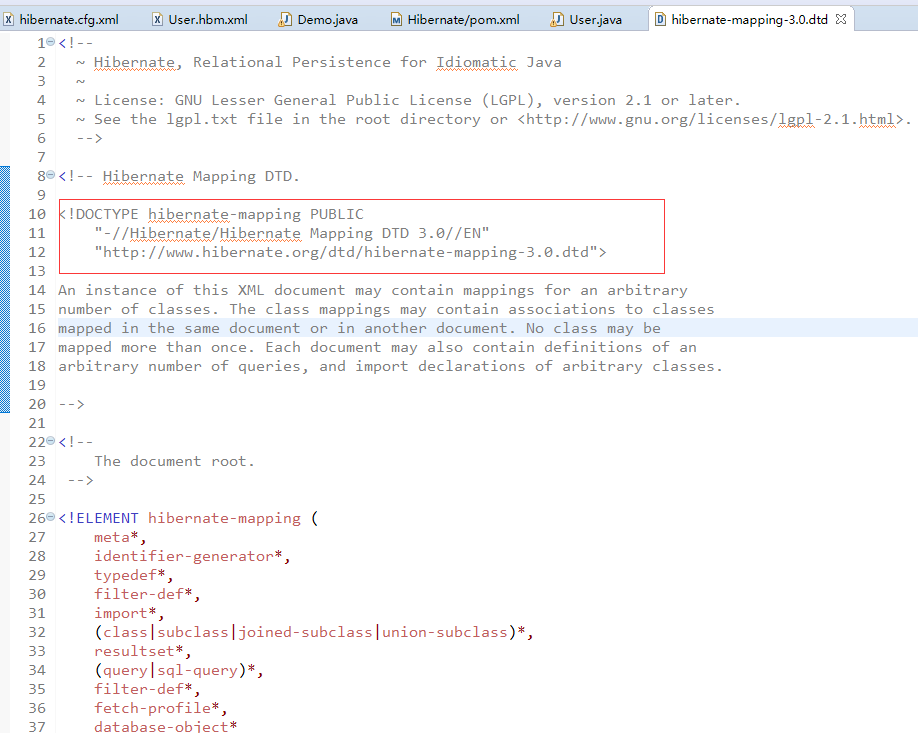918x733 pixels.
Task: Click the 'meta*,' entry on line 27
Action: pyautogui.click(x=120, y=537)
